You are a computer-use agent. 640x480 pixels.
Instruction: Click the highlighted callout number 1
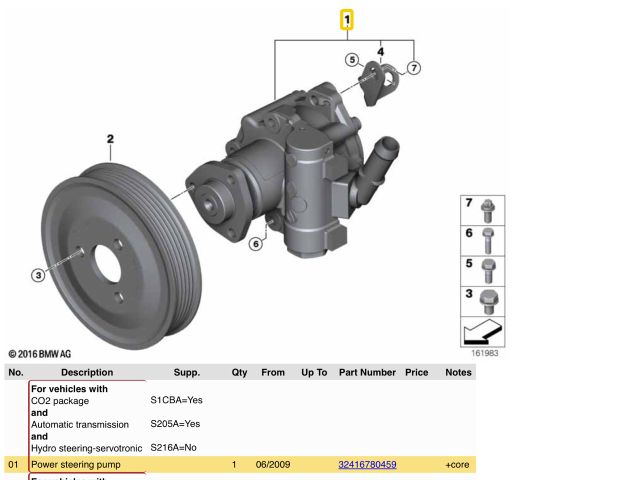(x=347, y=19)
